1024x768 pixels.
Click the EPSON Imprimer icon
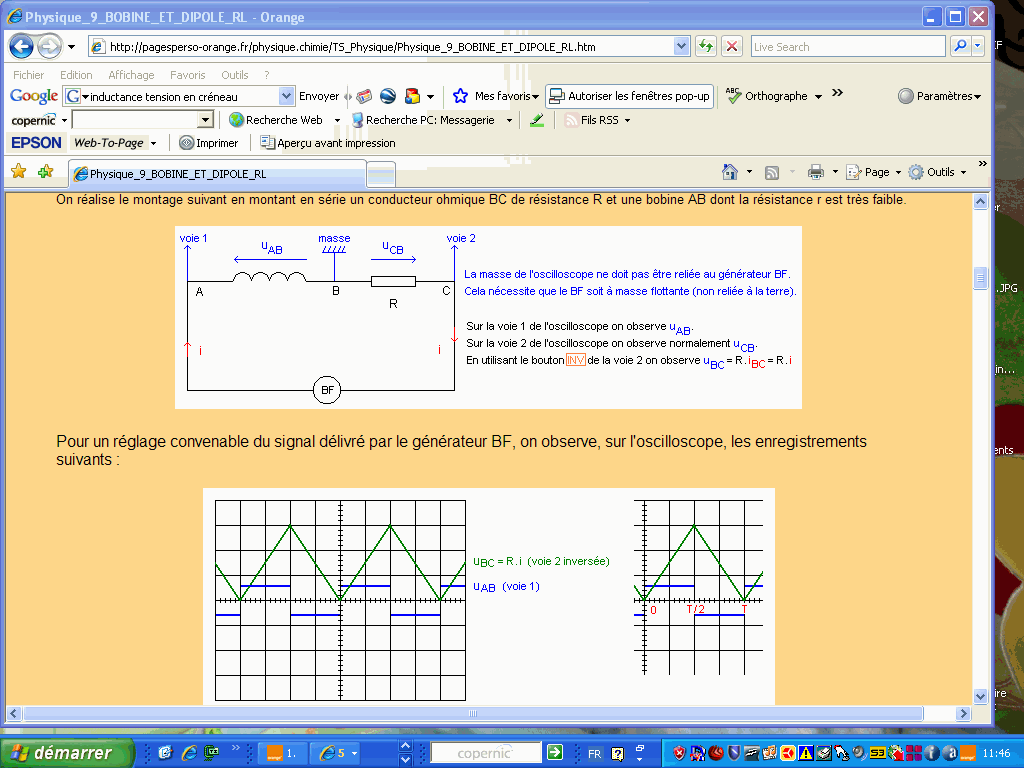[x=187, y=143]
